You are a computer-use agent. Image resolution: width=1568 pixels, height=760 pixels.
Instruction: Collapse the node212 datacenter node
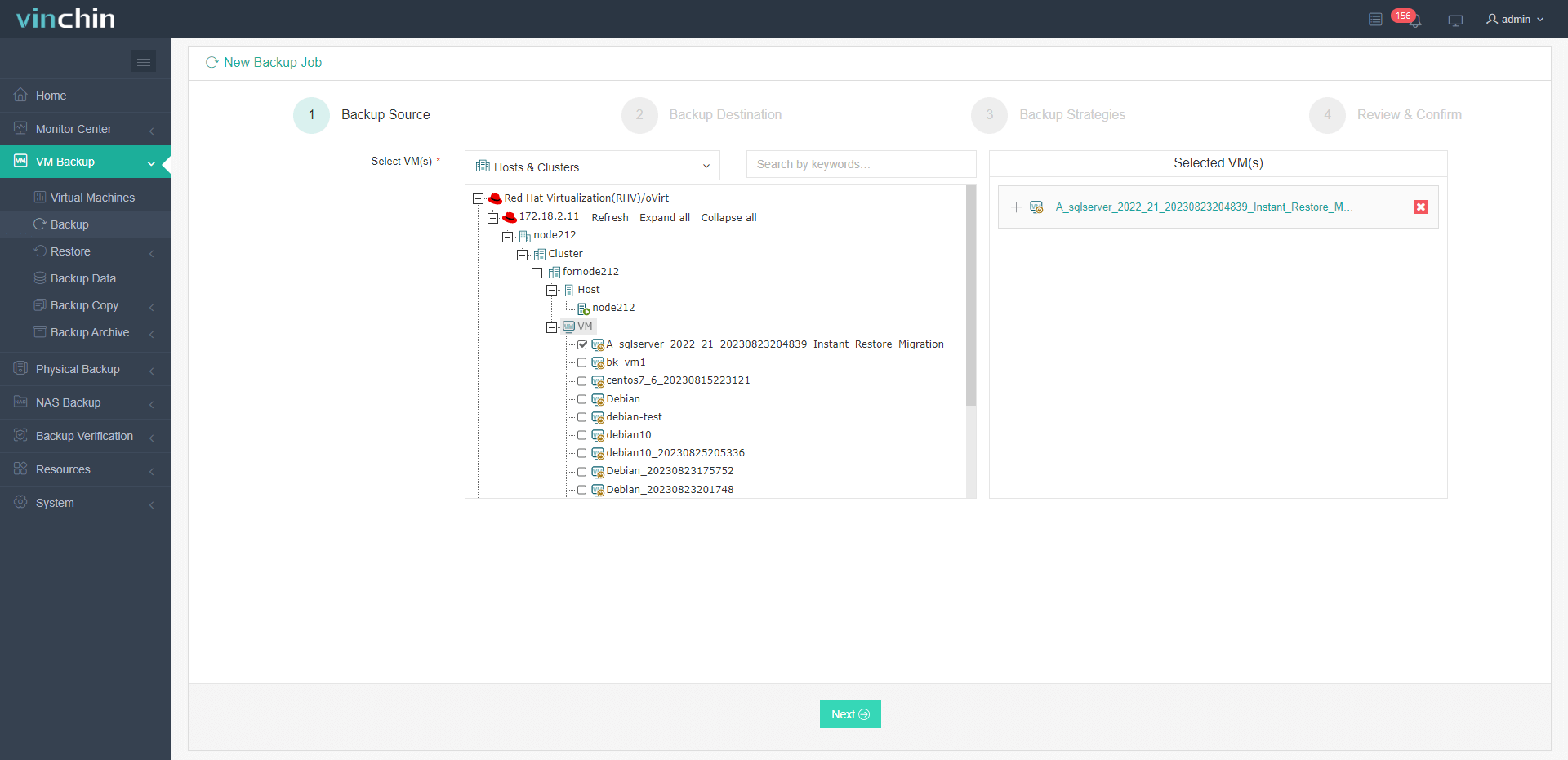[508, 237]
